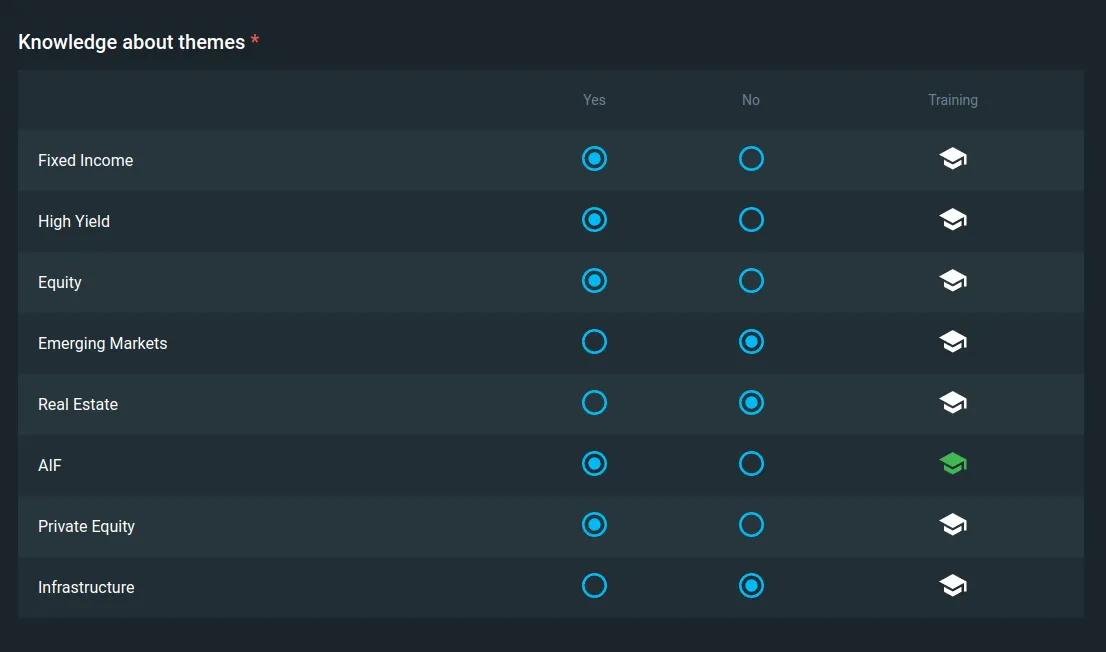The width and height of the screenshot is (1106, 652).
Task: Click the green AIF training icon
Action: point(953,464)
